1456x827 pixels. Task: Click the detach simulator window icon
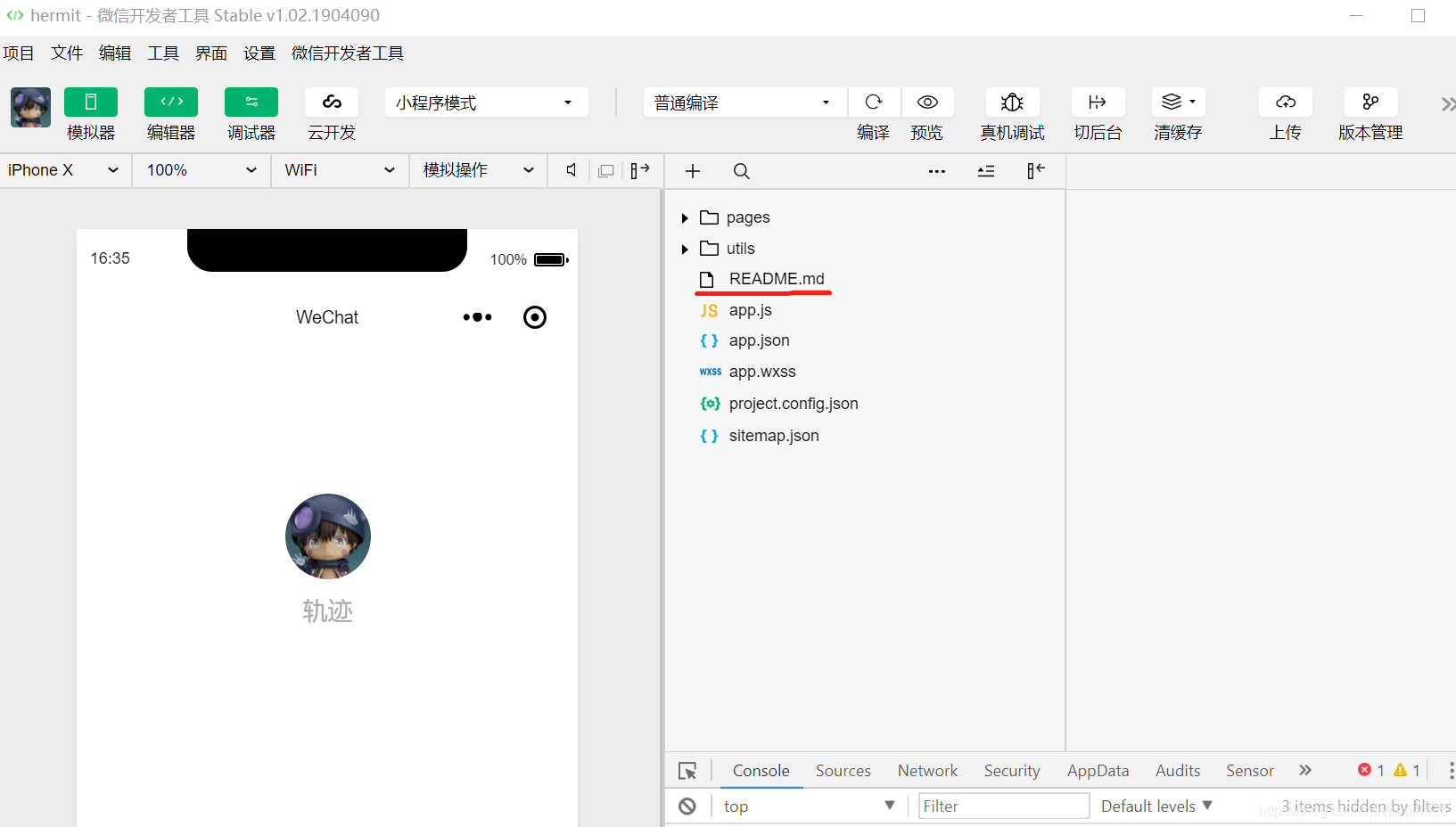click(606, 171)
